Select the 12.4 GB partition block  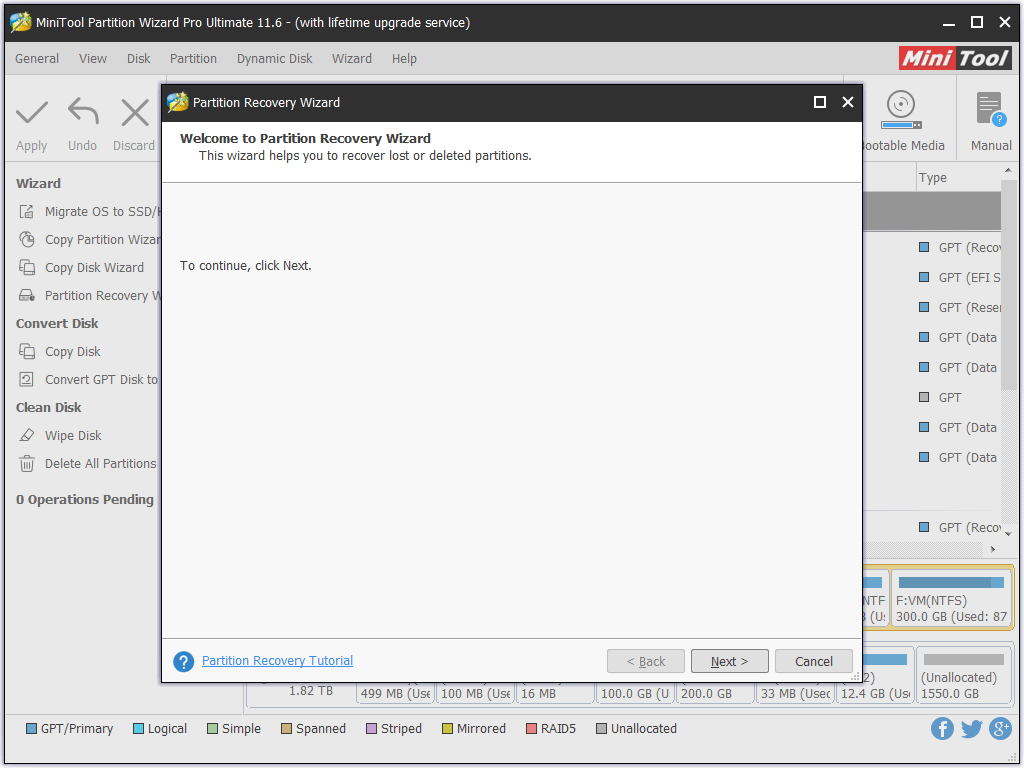[x=874, y=676]
